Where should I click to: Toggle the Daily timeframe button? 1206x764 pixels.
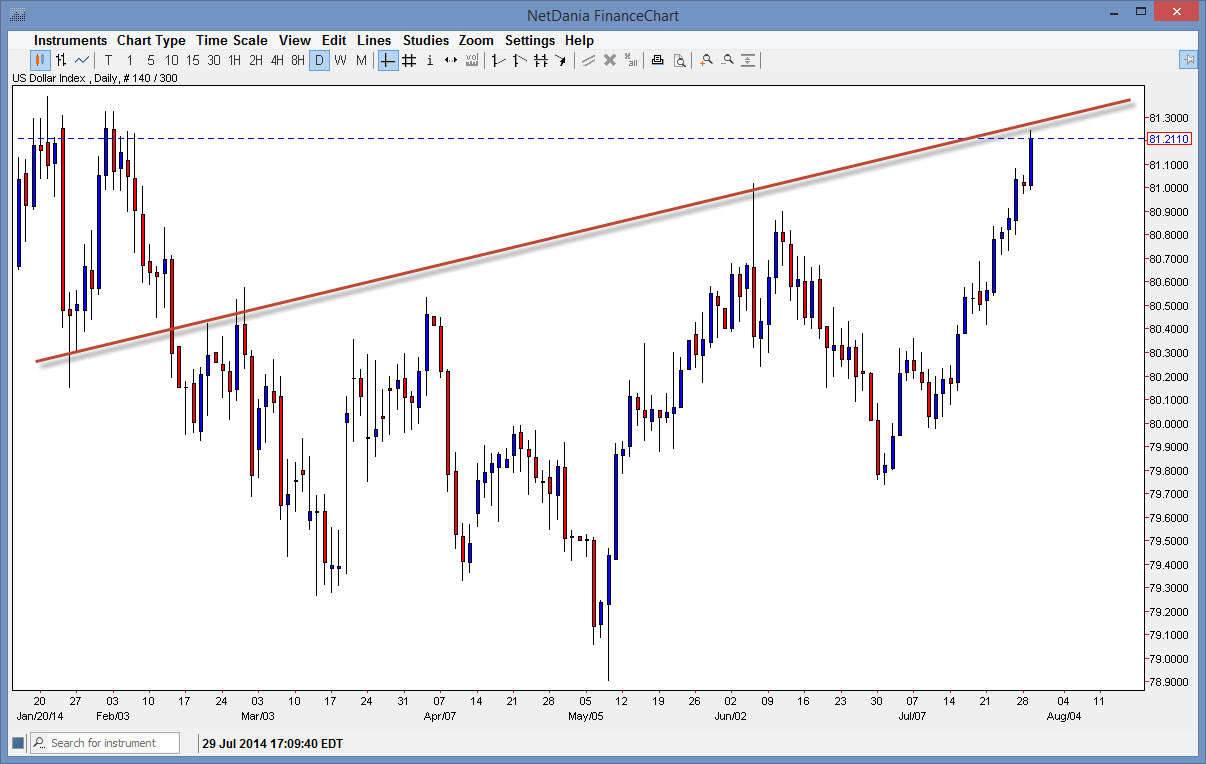coord(319,60)
